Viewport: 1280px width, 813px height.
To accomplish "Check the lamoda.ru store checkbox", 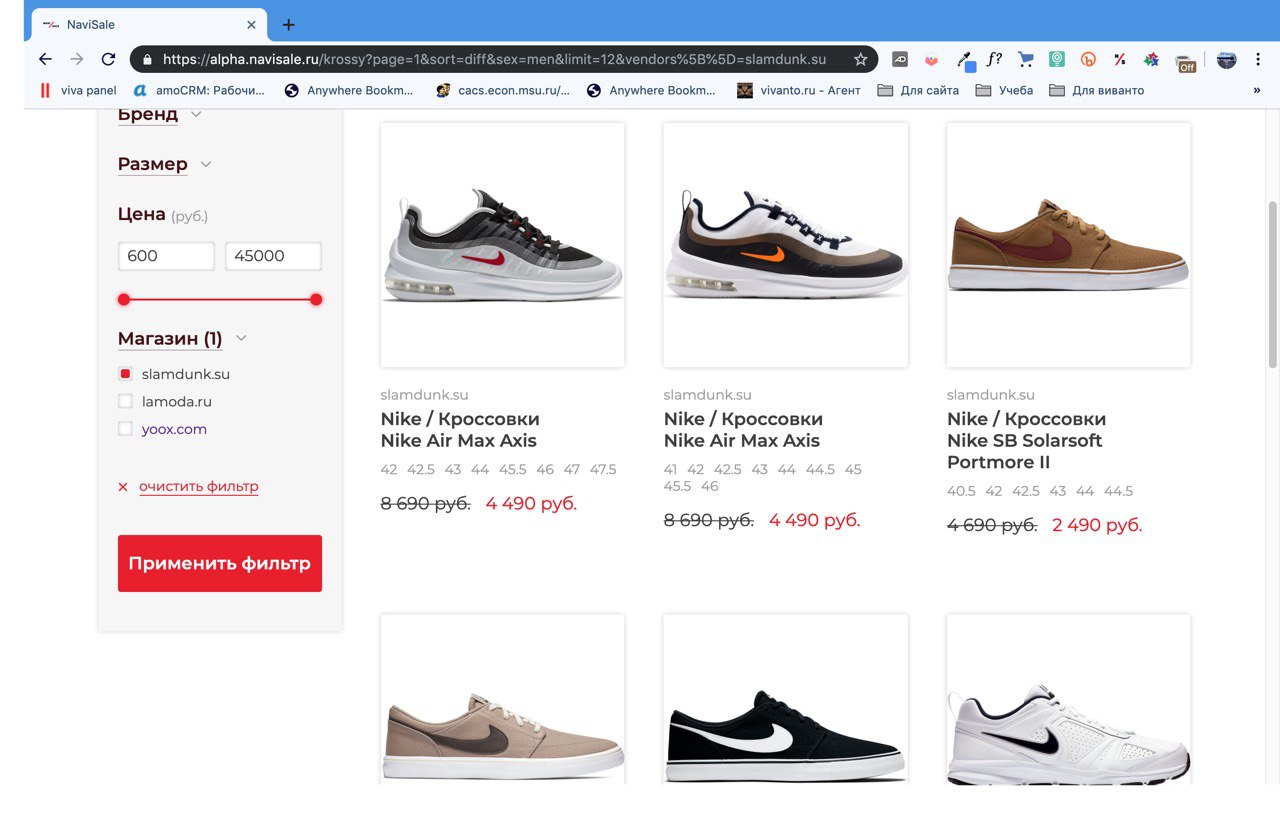I will [x=125, y=402].
